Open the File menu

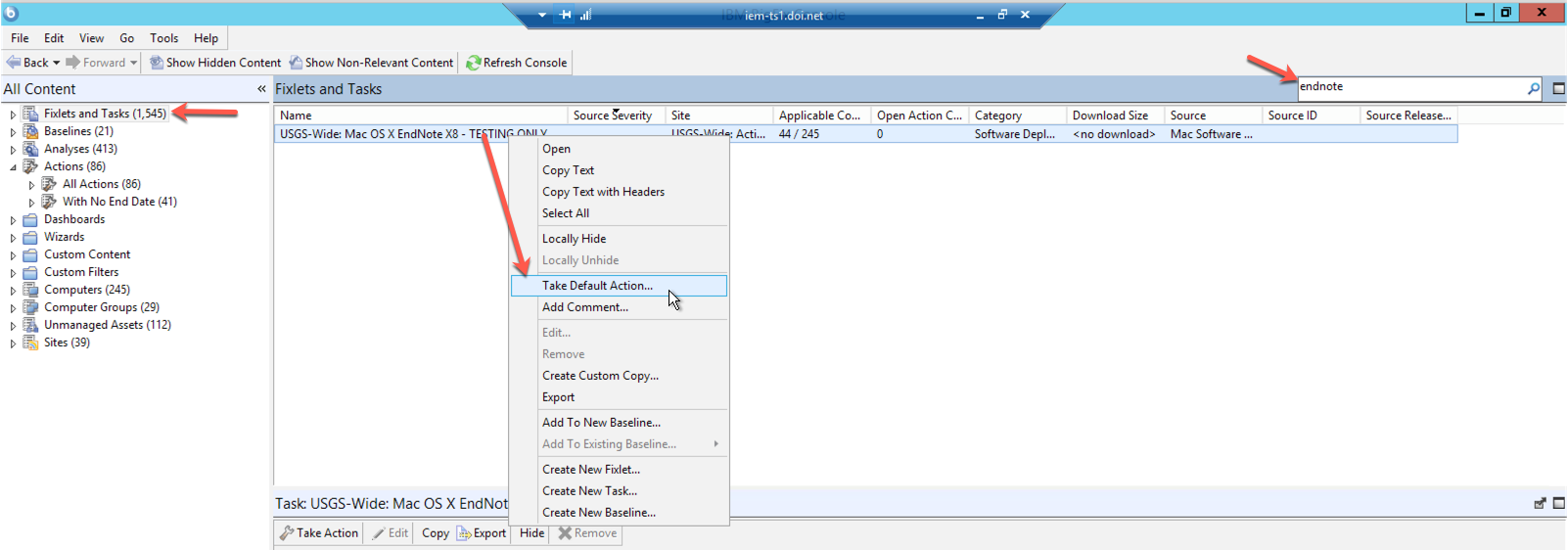tap(20, 38)
